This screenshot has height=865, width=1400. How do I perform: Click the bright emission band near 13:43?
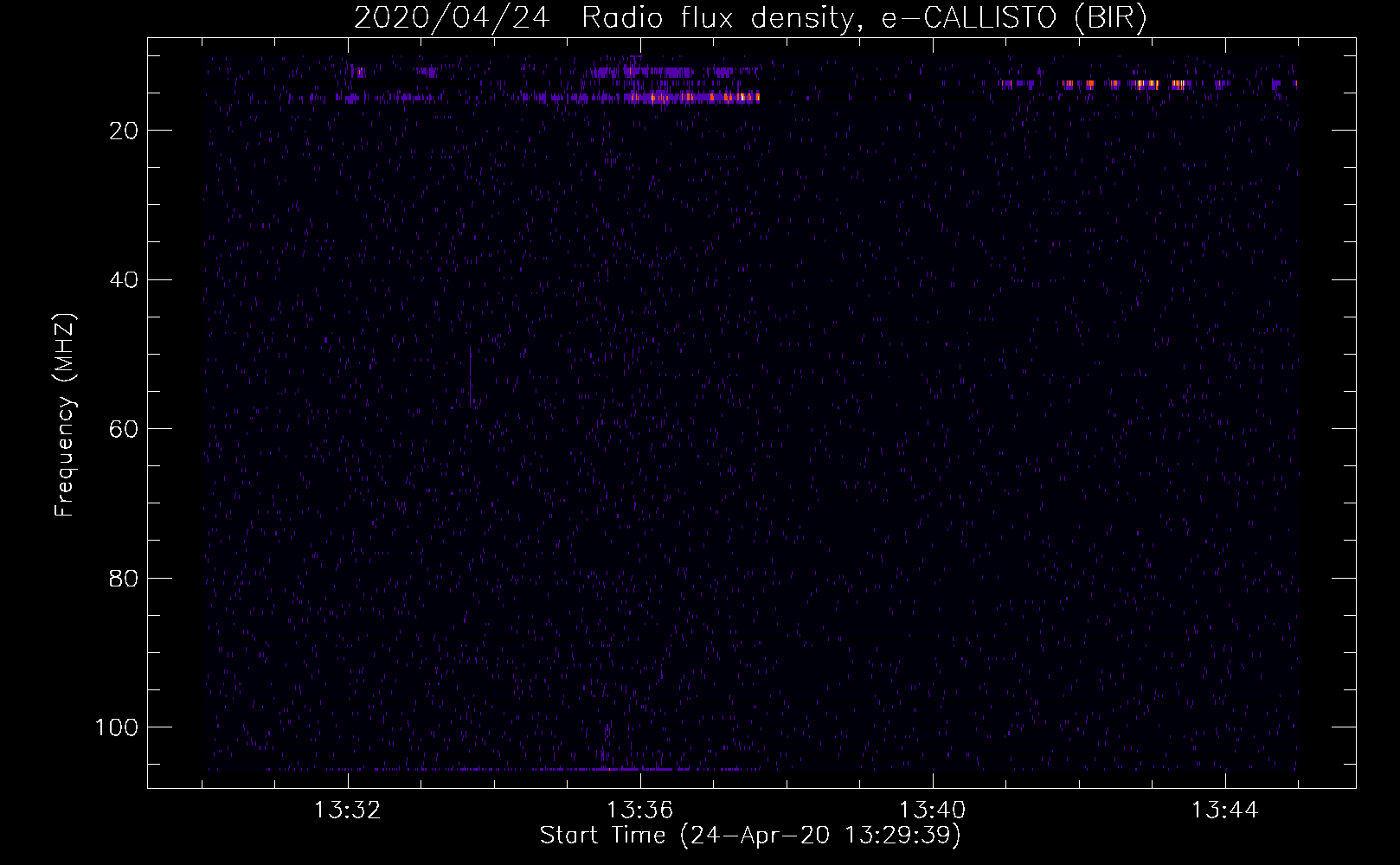tap(1146, 84)
